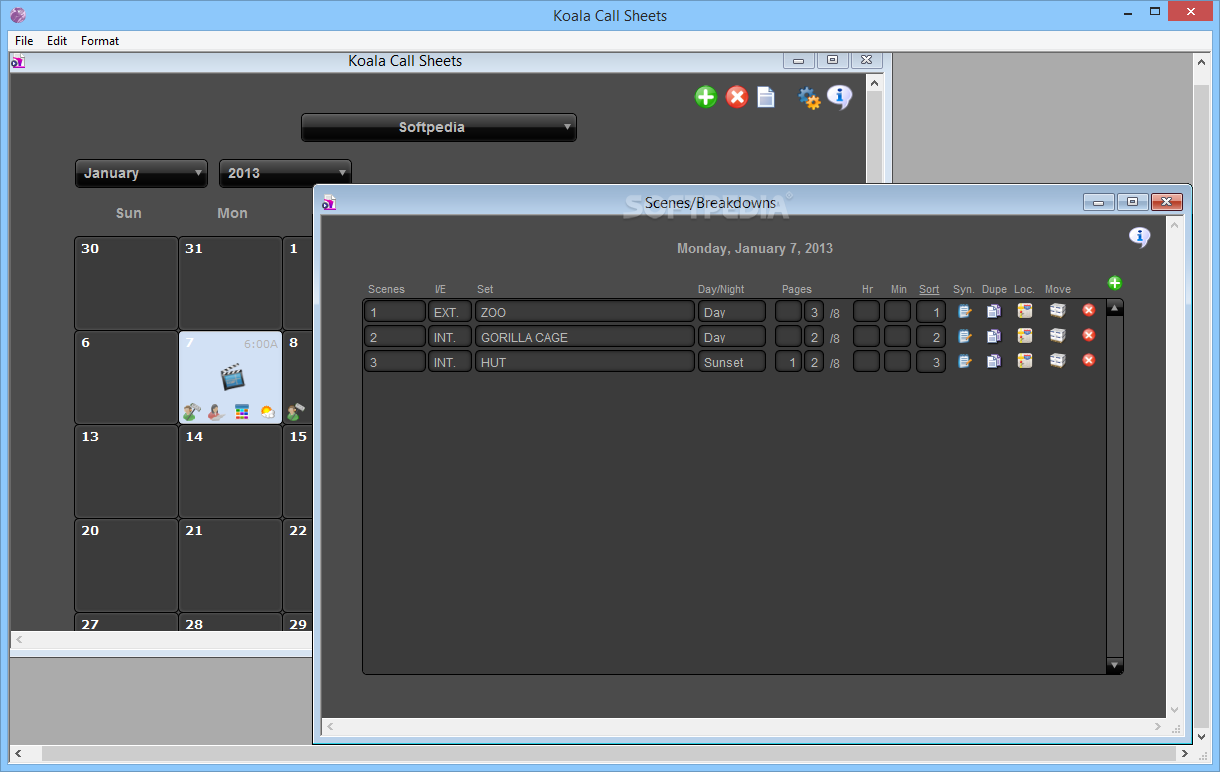Select the January 6 calendar cell
This screenshot has height=772, width=1220.
[126, 377]
